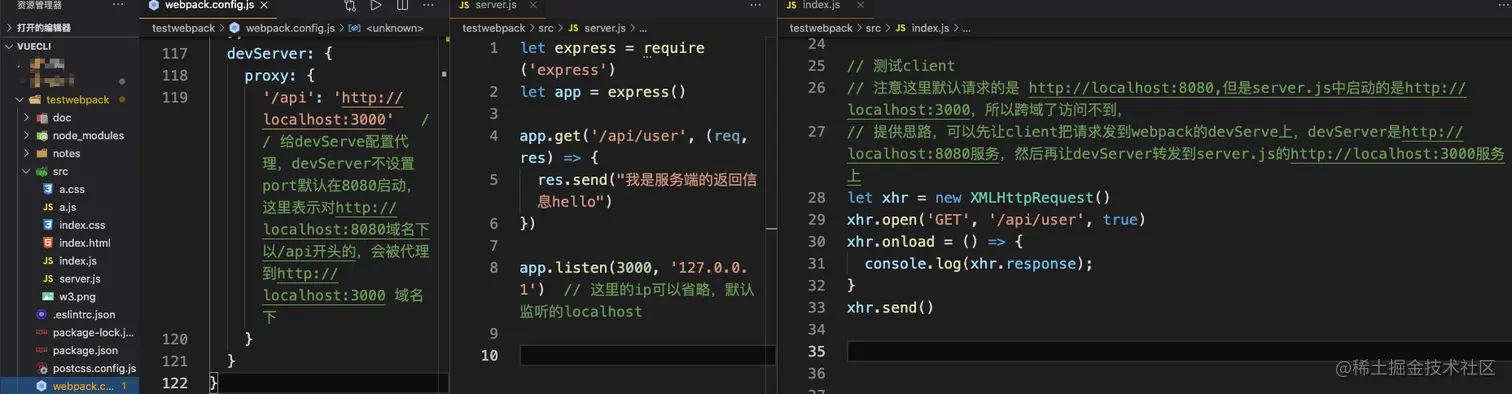Click the JS icon beside index.js in explorer
Viewport: 1512px width, 394px height.
(x=48, y=261)
